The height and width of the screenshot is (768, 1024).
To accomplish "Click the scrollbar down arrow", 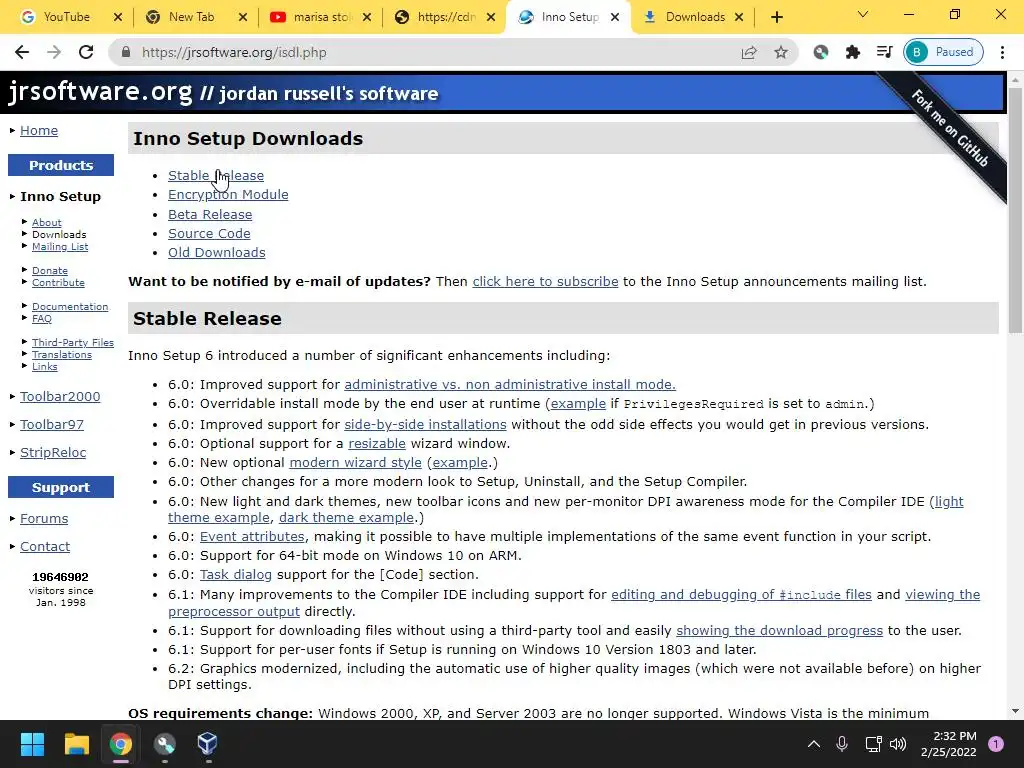I will coord(1015,711).
